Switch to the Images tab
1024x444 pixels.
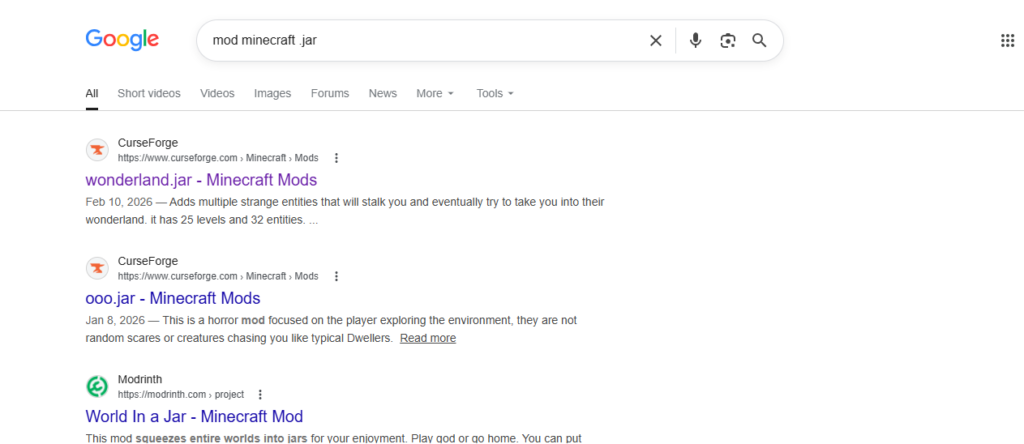click(272, 93)
